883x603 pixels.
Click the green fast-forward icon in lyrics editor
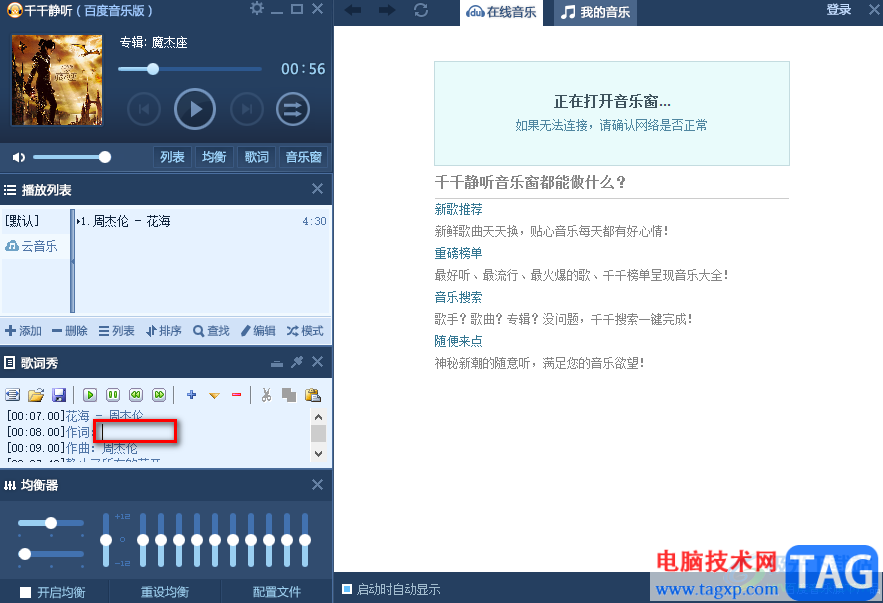(x=159, y=395)
